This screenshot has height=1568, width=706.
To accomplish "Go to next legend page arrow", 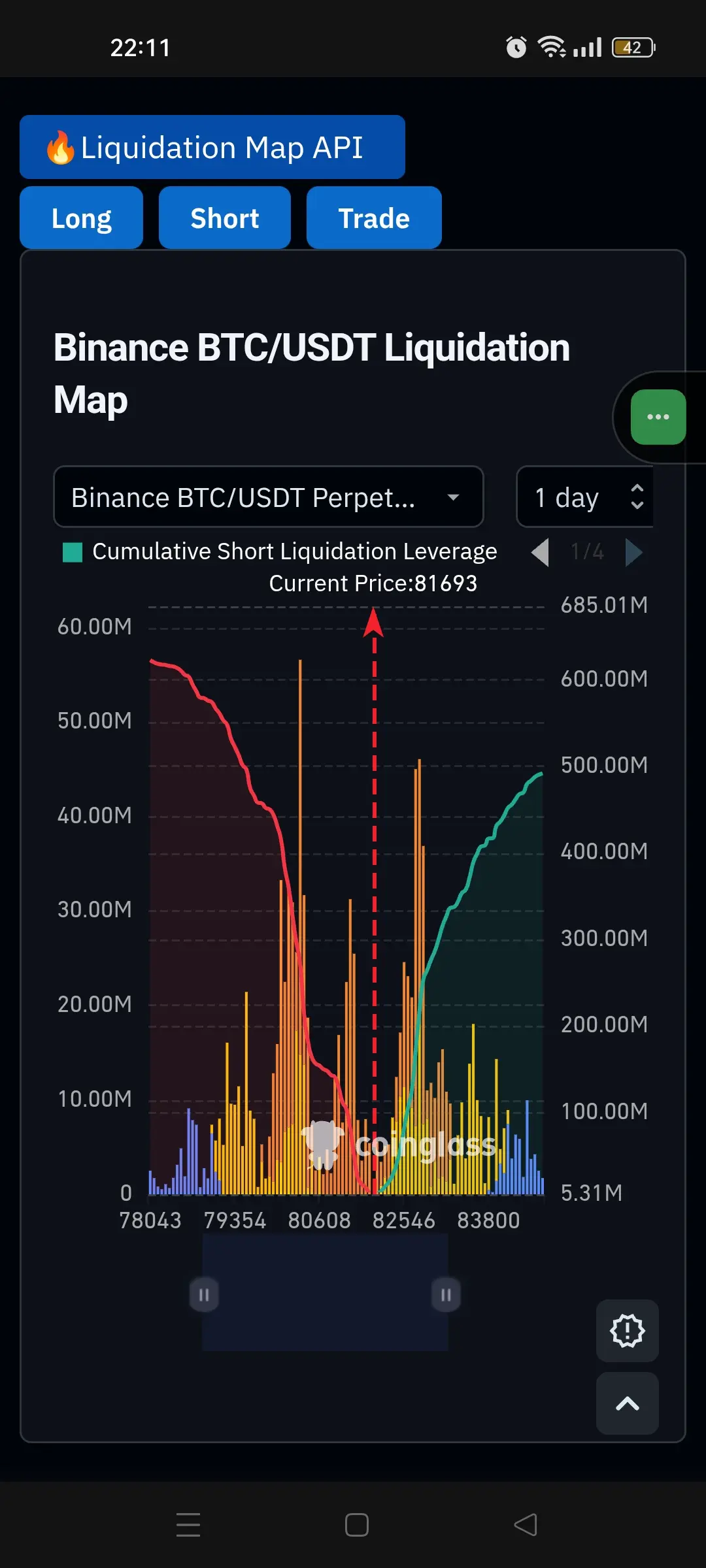I will pyautogui.click(x=633, y=553).
